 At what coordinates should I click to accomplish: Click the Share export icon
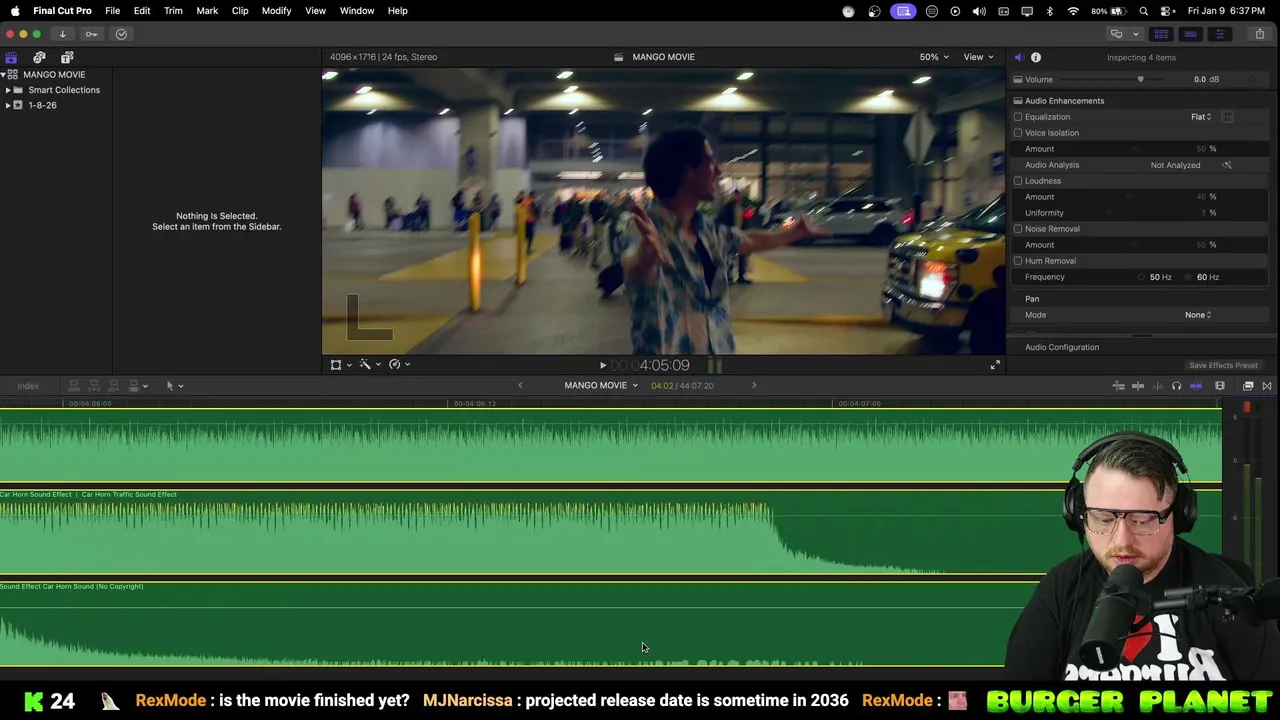(x=1259, y=34)
